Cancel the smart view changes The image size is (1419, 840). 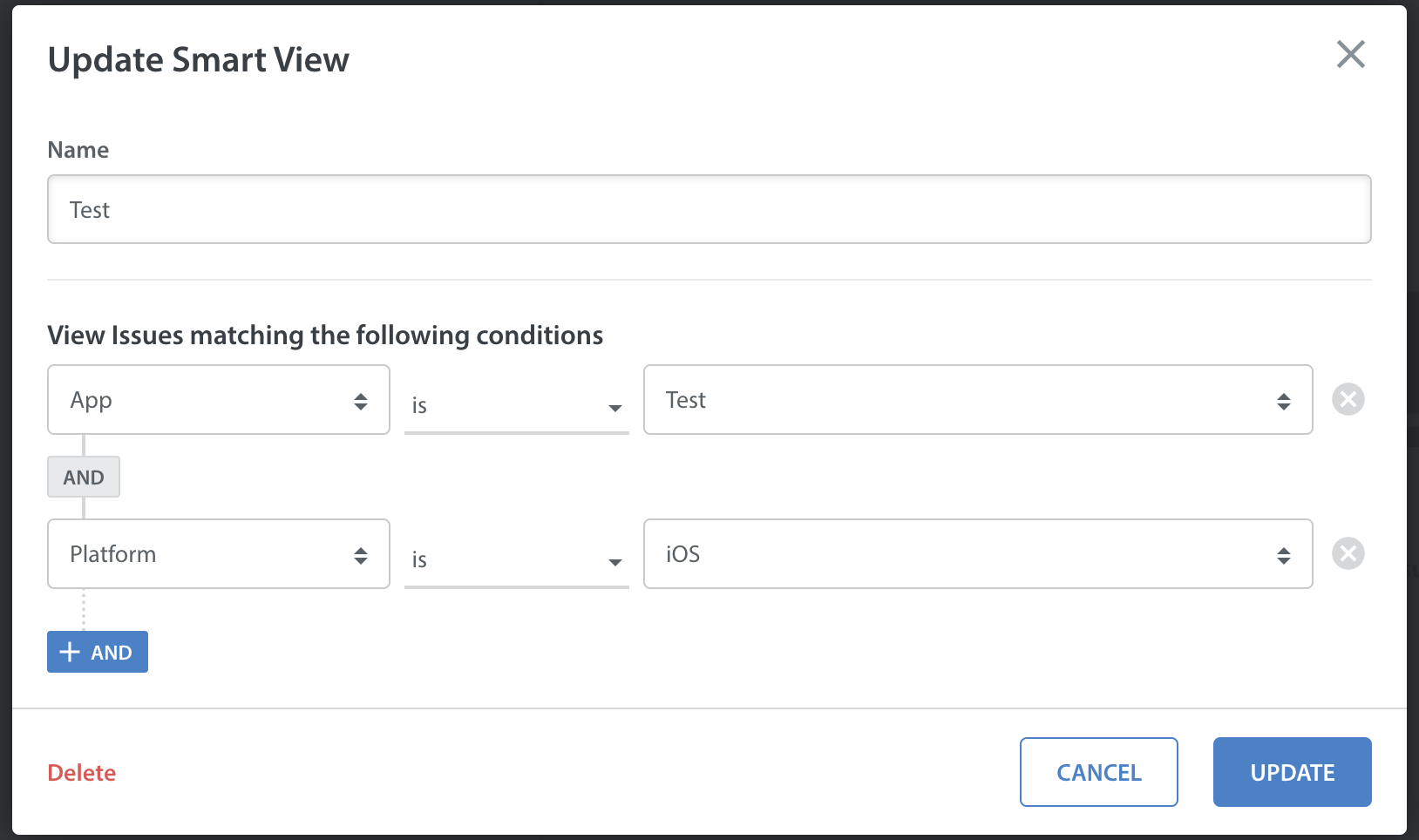coord(1099,772)
